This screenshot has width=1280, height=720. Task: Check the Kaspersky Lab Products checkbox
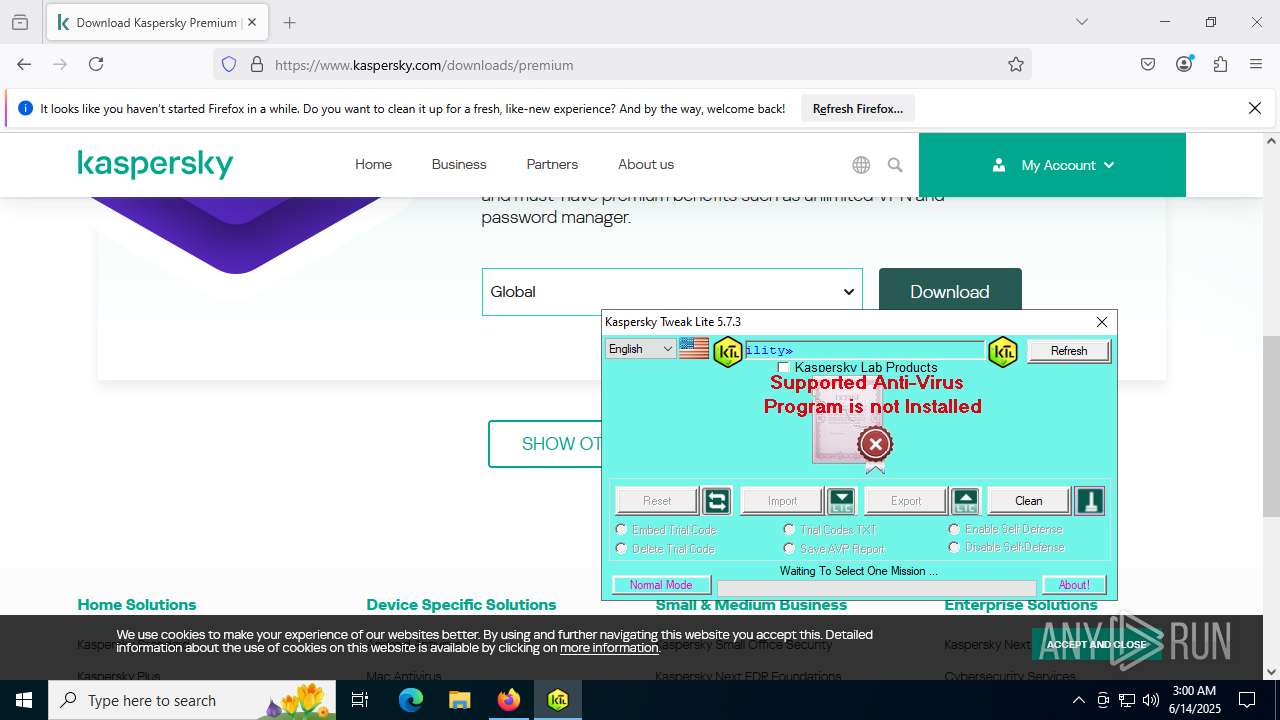[783, 368]
